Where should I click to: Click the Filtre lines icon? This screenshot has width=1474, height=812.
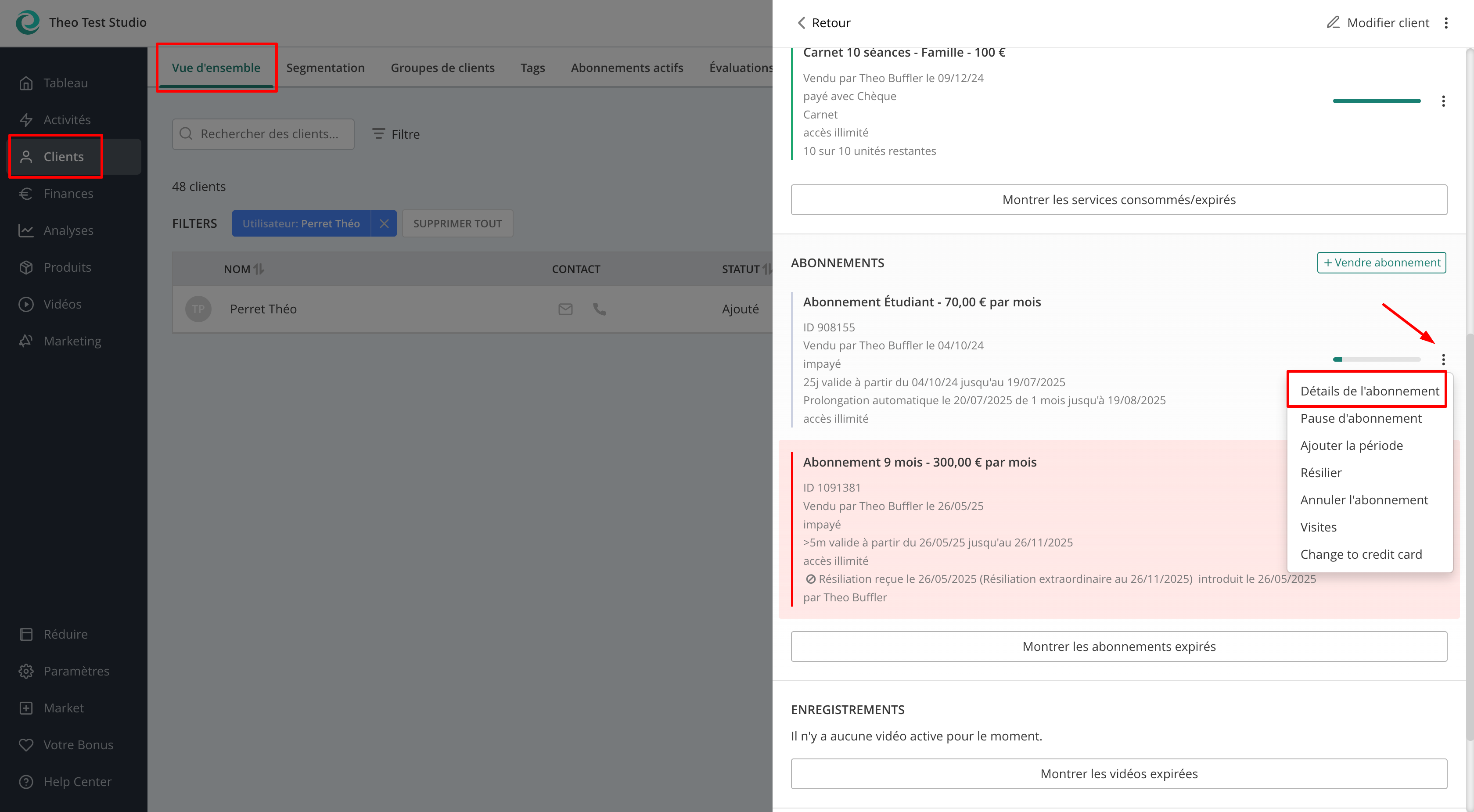(378, 134)
